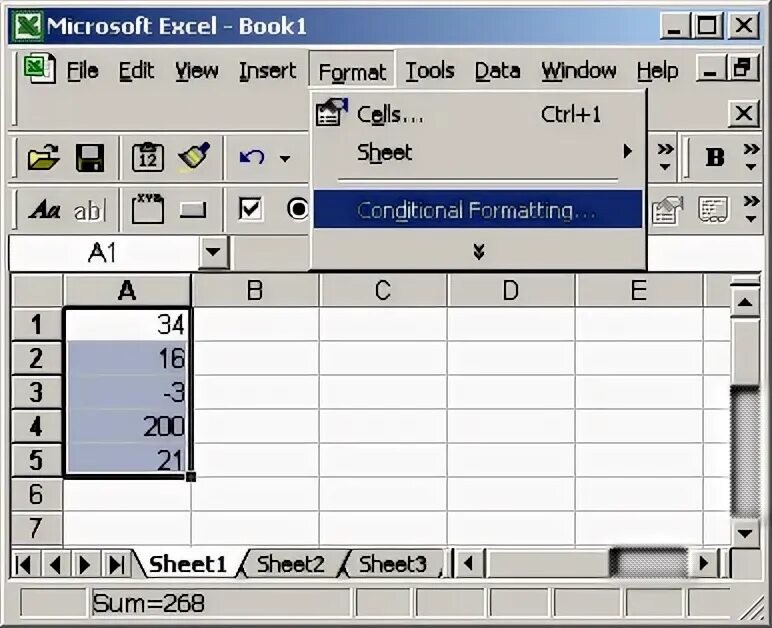772x628 pixels.
Task: Click the calendar 12 toolbar icon
Action: pyautogui.click(x=148, y=157)
